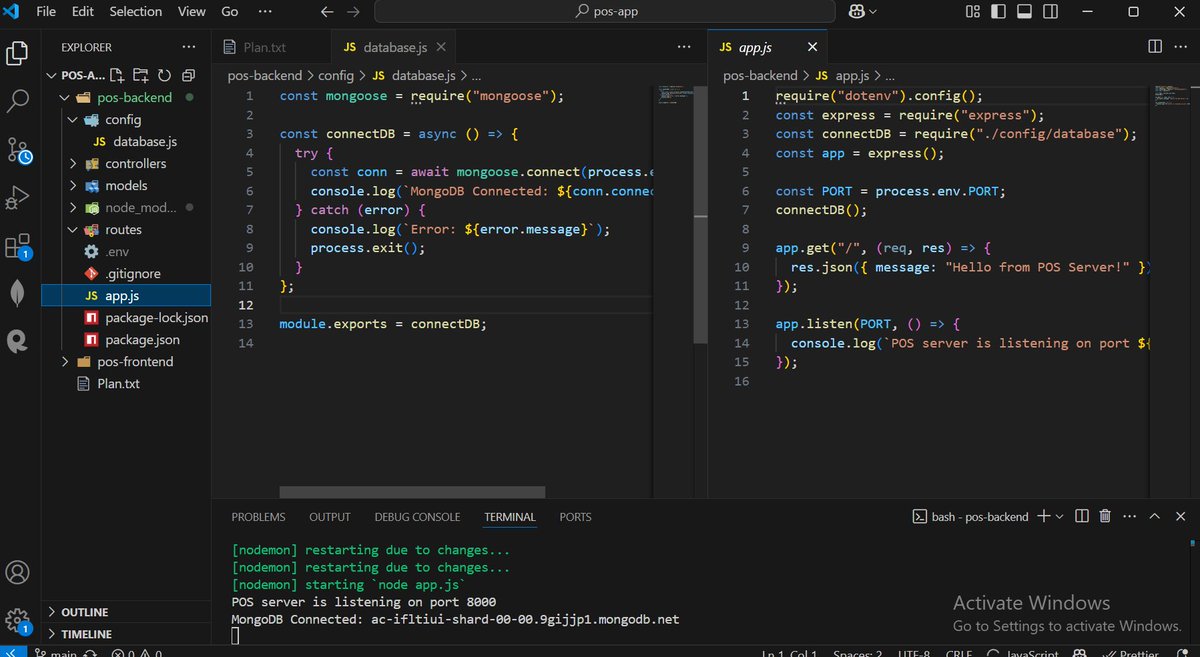1200x657 pixels.
Task: Open the Copilot dropdown arrow in title bar
Action: point(873,12)
